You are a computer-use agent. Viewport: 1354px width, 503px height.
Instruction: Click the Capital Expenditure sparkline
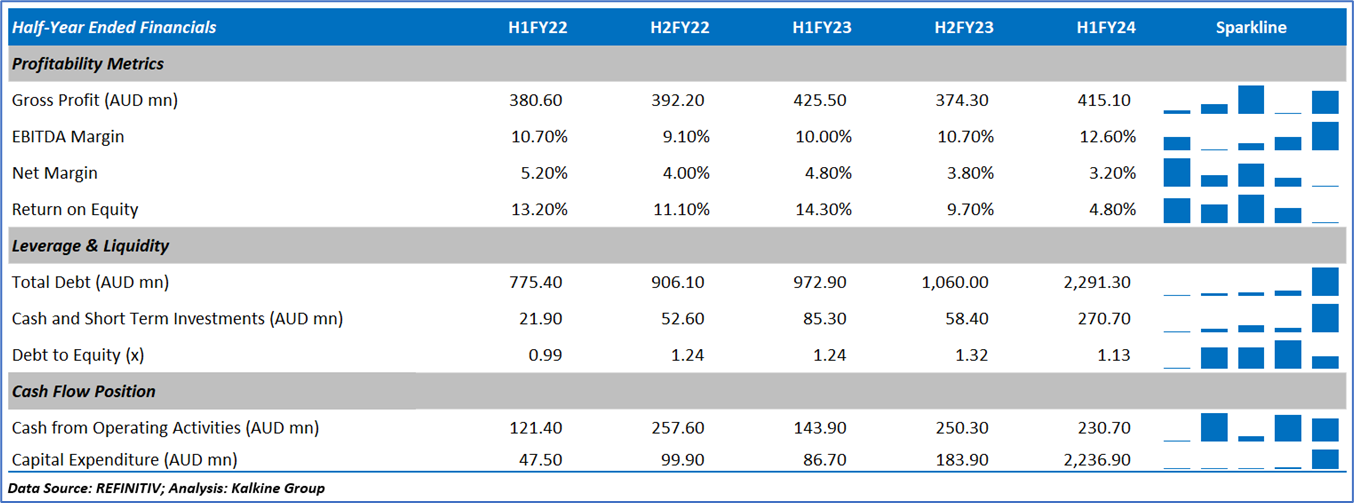coord(1251,459)
